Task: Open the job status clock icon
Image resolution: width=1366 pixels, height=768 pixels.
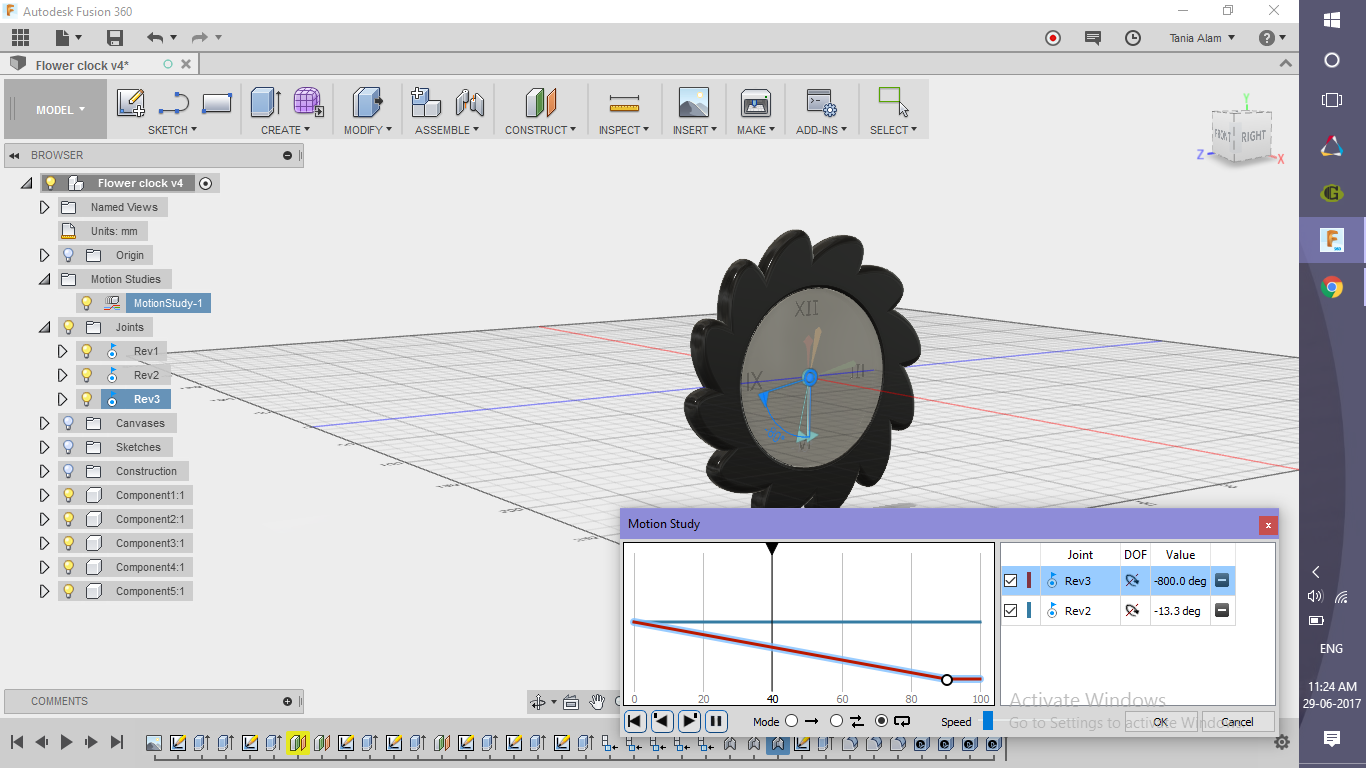Action: 1133,38
